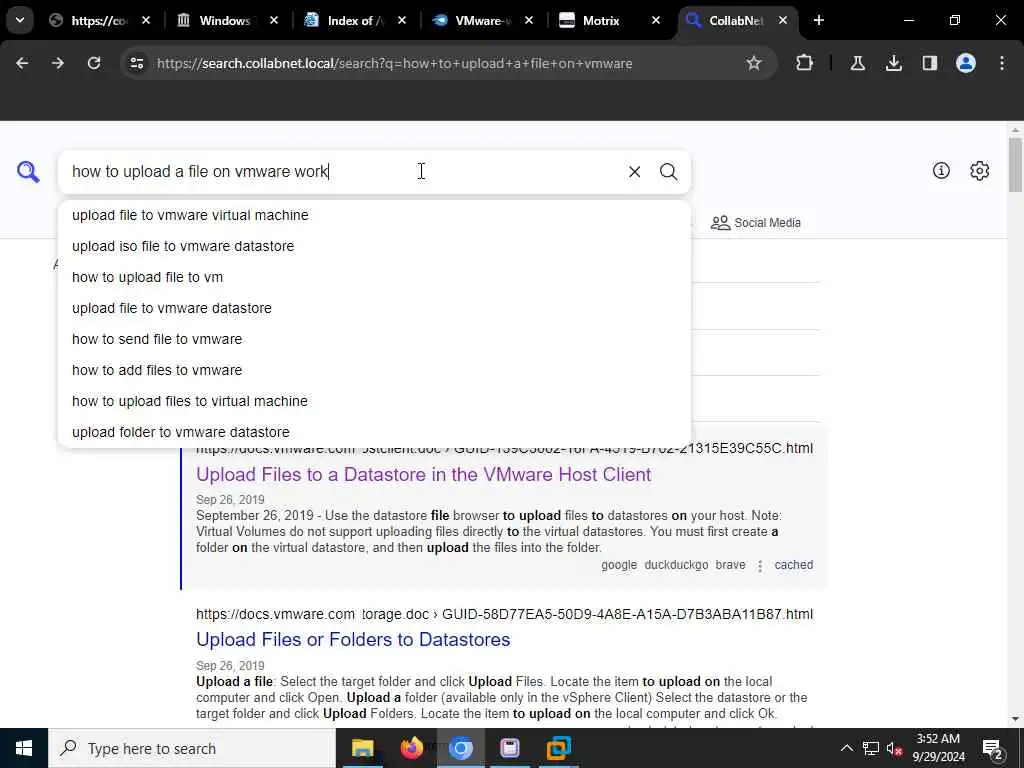Show hidden tray icons chevron

(x=846, y=748)
